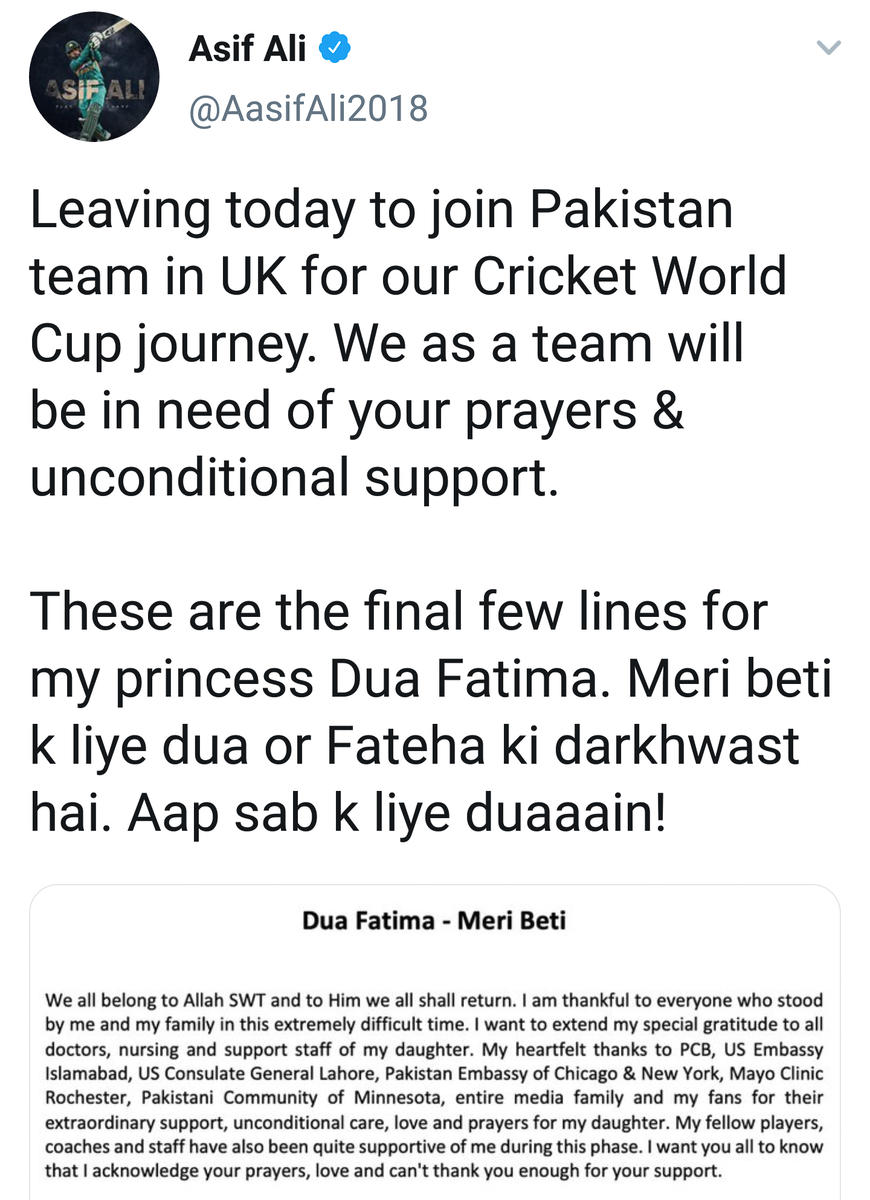The image size is (870, 1200).
Task: Select the 'hai. Aap sab k liye duaaain!' line
Action: tap(347, 813)
